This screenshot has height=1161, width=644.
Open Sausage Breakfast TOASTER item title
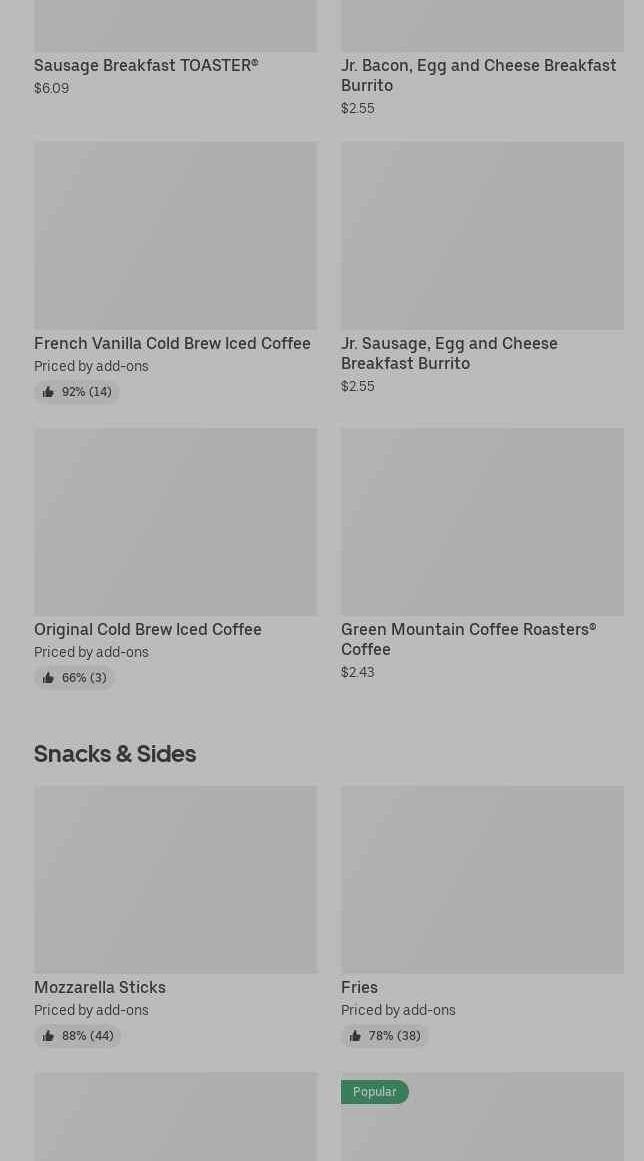pos(146,65)
